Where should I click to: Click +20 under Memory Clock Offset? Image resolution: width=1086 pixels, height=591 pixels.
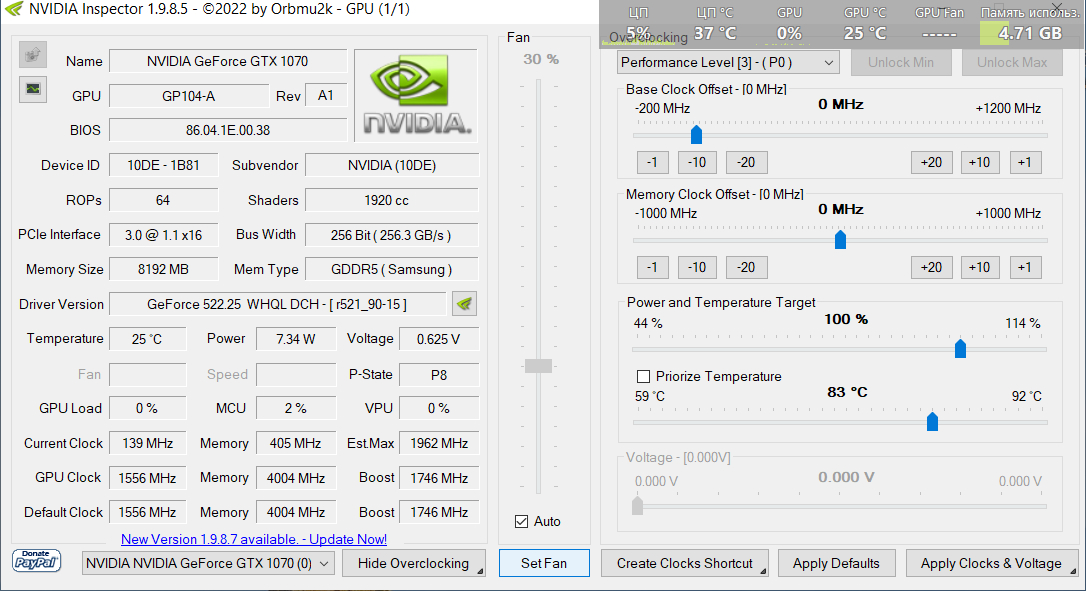tap(932, 267)
